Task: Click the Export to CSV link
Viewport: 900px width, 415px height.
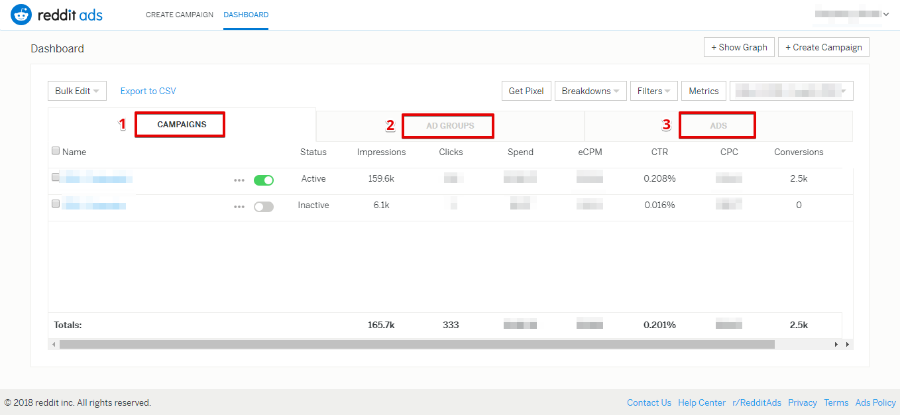Action: click(x=148, y=91)
